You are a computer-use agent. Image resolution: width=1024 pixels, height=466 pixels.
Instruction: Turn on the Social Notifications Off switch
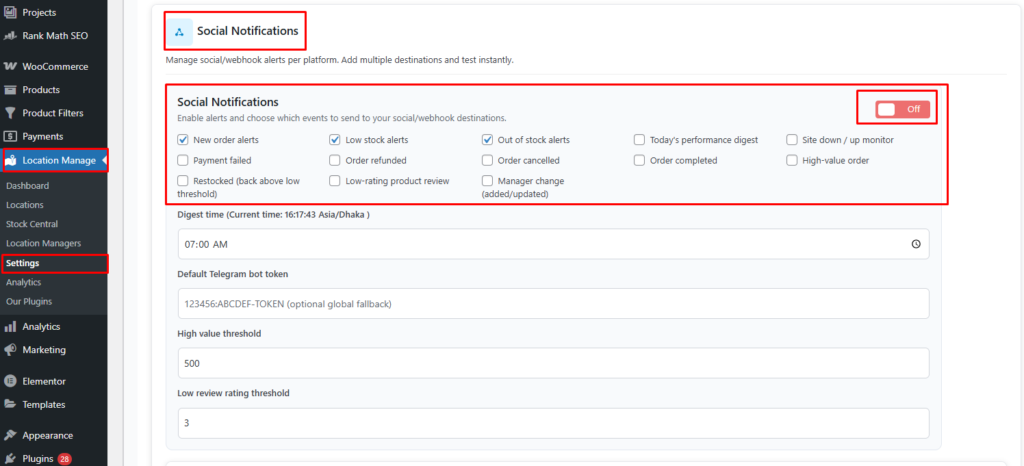pos(902,109)
